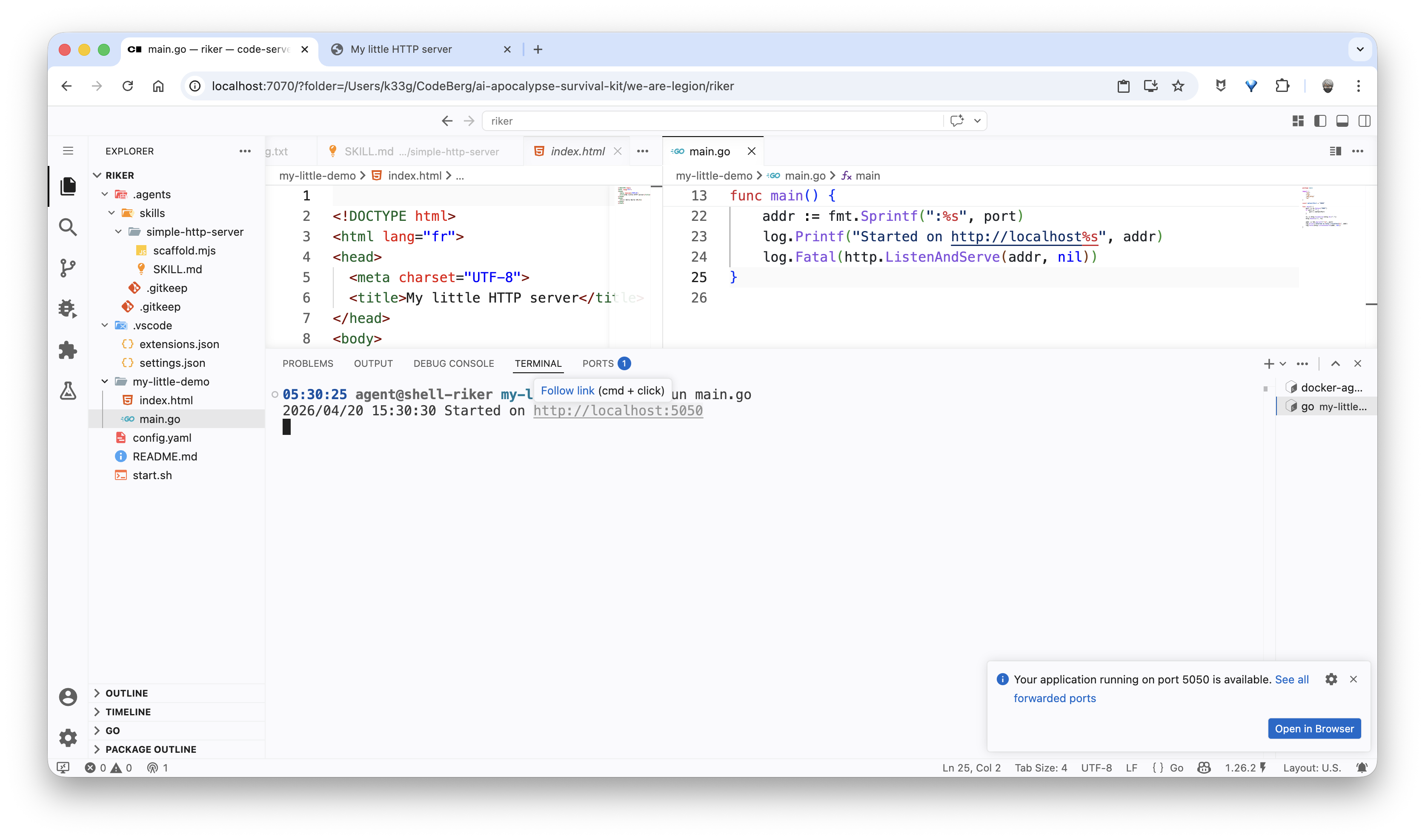The image size is (1425, 840).
Task: Toggle the primary side bar layout button
Action: click(x=1320, y=120)
